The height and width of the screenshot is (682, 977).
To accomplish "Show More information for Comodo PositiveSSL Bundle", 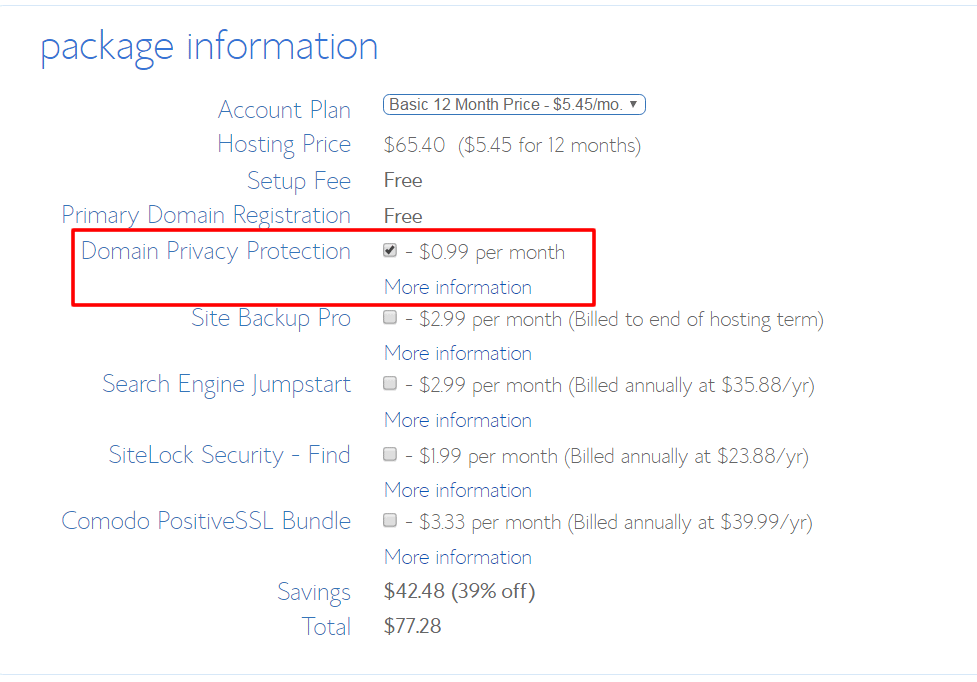I will (458, 557).
